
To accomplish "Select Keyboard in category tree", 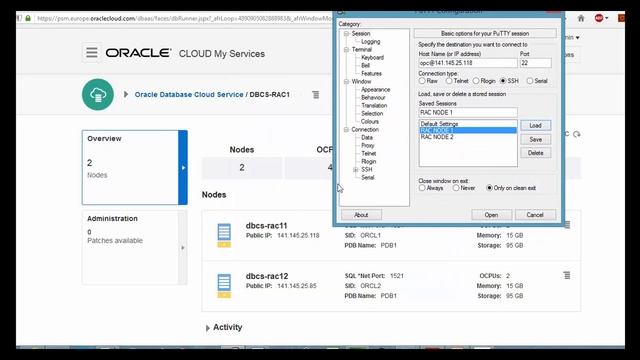I will [372, 58].
